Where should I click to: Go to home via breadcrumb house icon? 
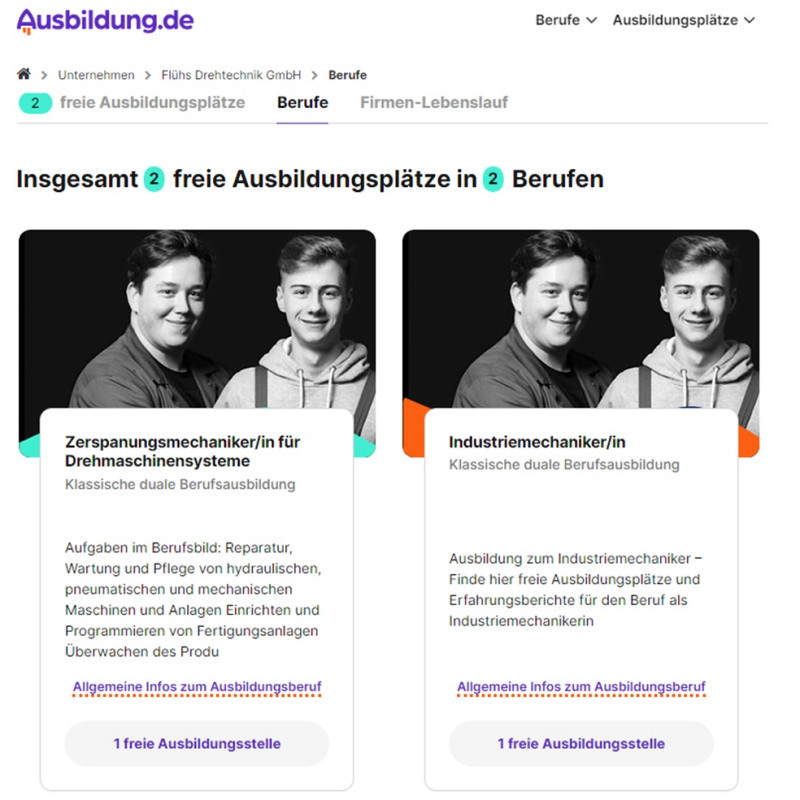pos(23,74)
